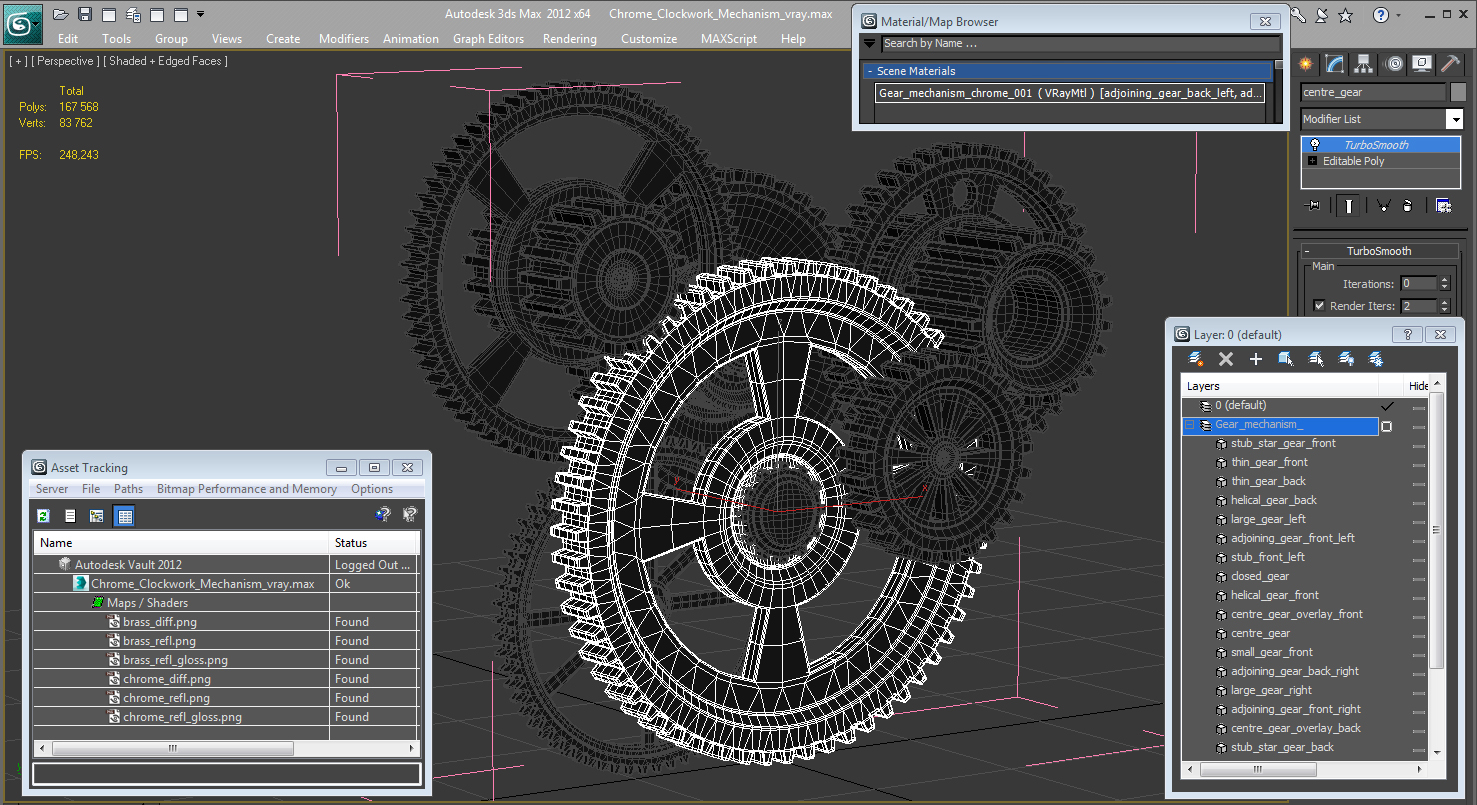The image size is (1477, 805).
Task: Click Make Unique modifier icon
Action: [x=1382, y=205]
